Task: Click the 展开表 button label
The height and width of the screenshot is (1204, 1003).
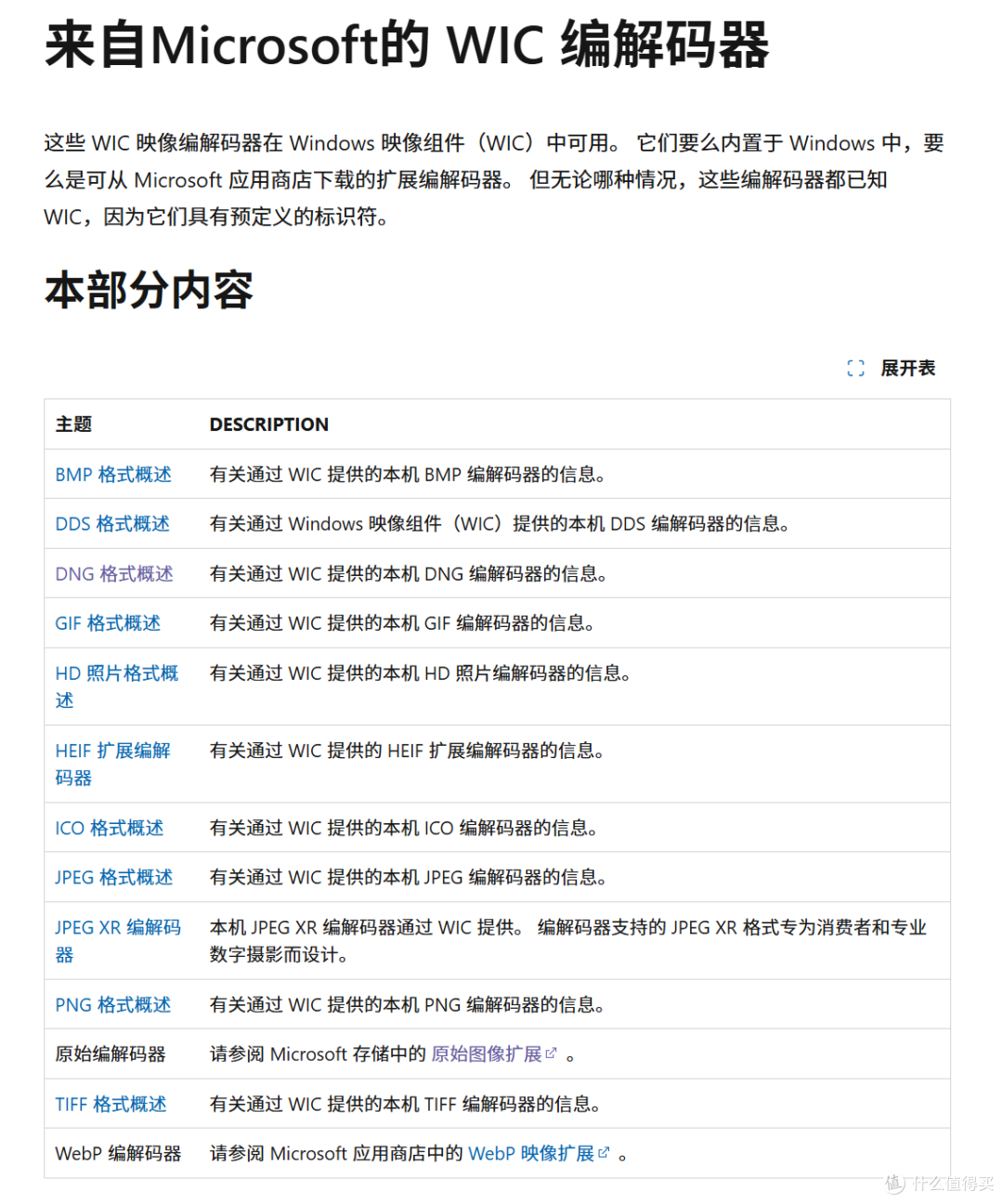Action: coord(907,369)
